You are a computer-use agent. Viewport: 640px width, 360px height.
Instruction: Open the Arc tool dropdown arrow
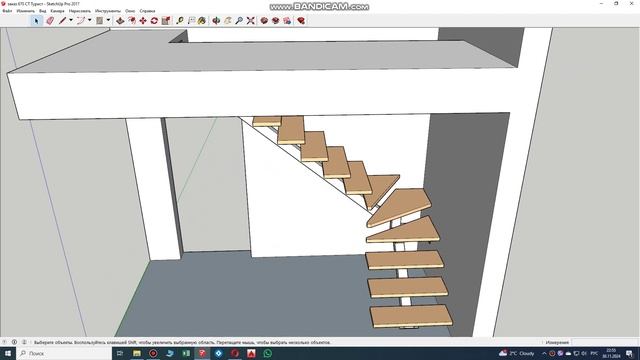pyautogui.click(x=90, y=20)
